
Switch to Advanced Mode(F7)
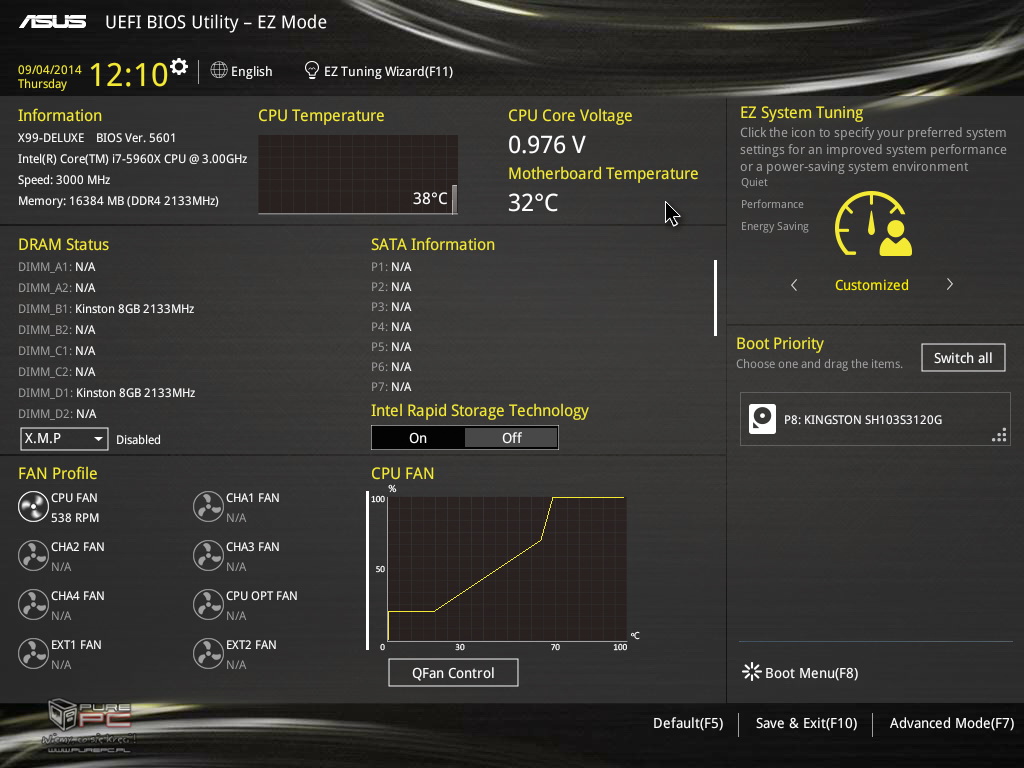[952, 723]
